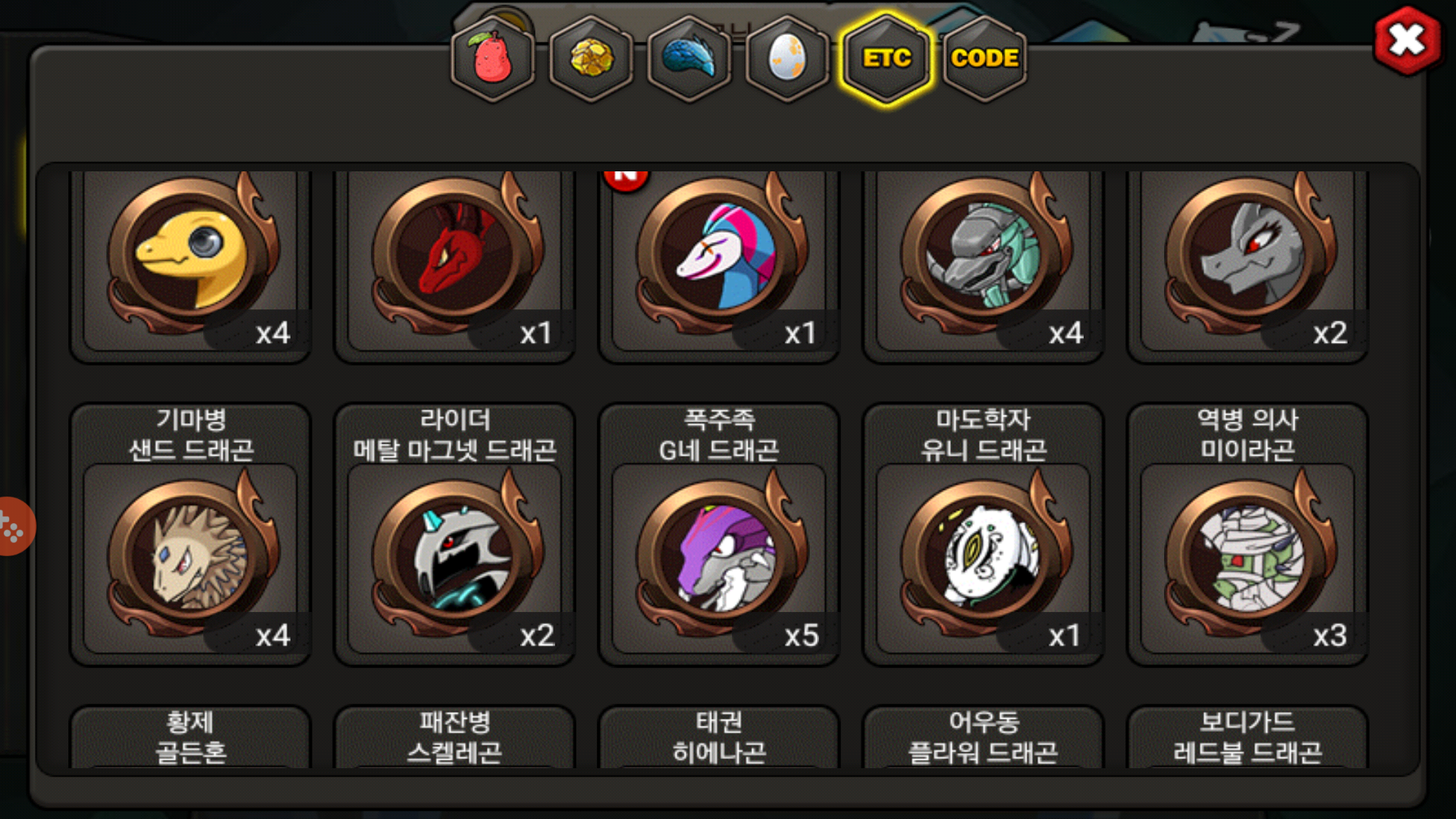Screen dimensions: 1456x819
Task: Select the red horned dragon medal
Action: pyautogui.click(x=455, y=262)
